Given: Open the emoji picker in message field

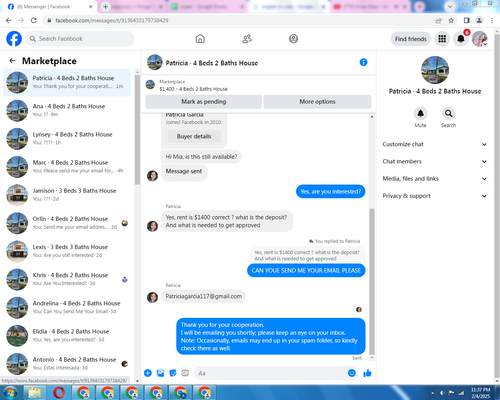Looking at the screenshot, I should (x=352, y=373).
